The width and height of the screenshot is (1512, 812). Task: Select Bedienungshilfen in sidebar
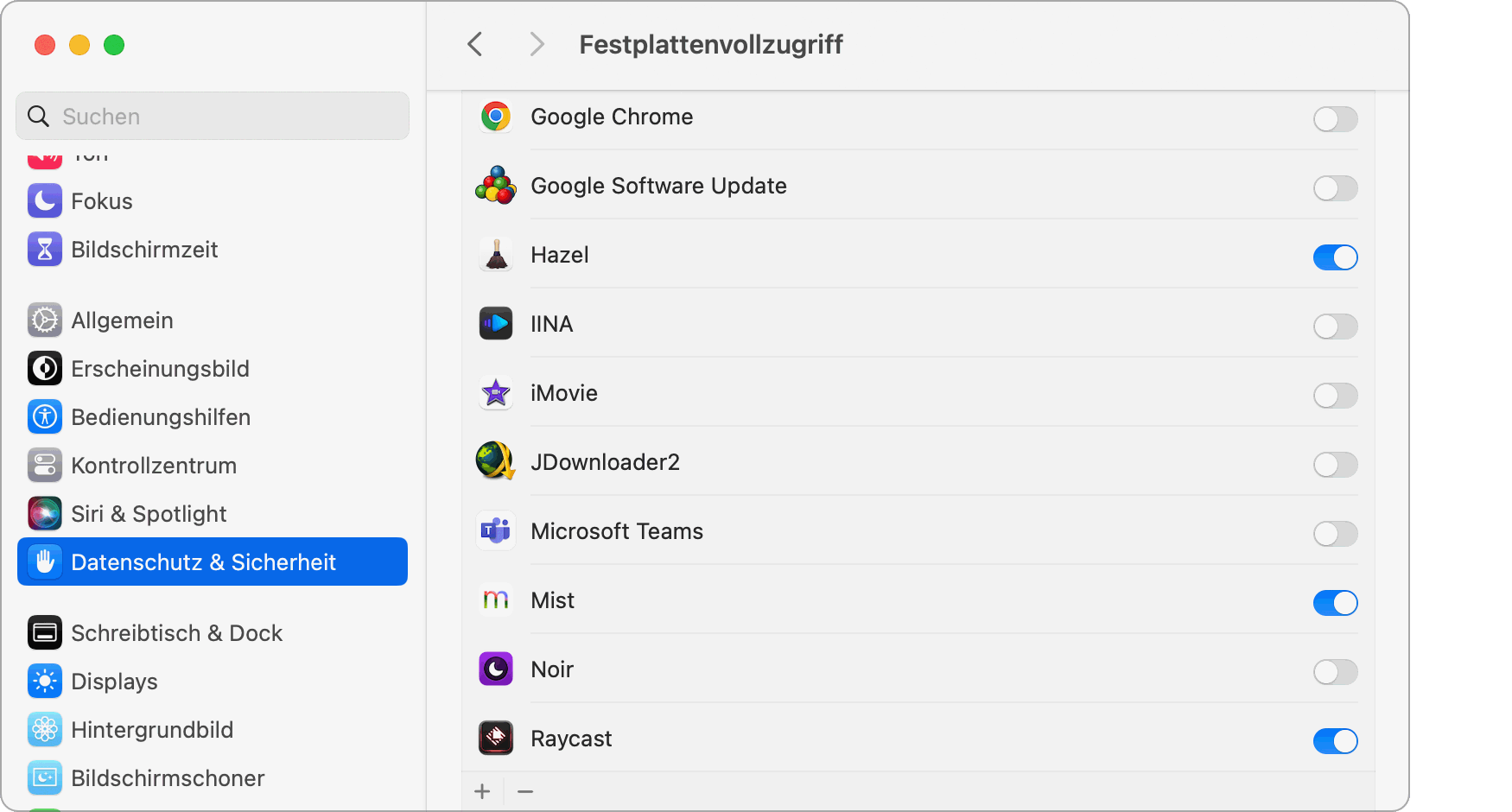pyautogui.click(x=213, y=417)
